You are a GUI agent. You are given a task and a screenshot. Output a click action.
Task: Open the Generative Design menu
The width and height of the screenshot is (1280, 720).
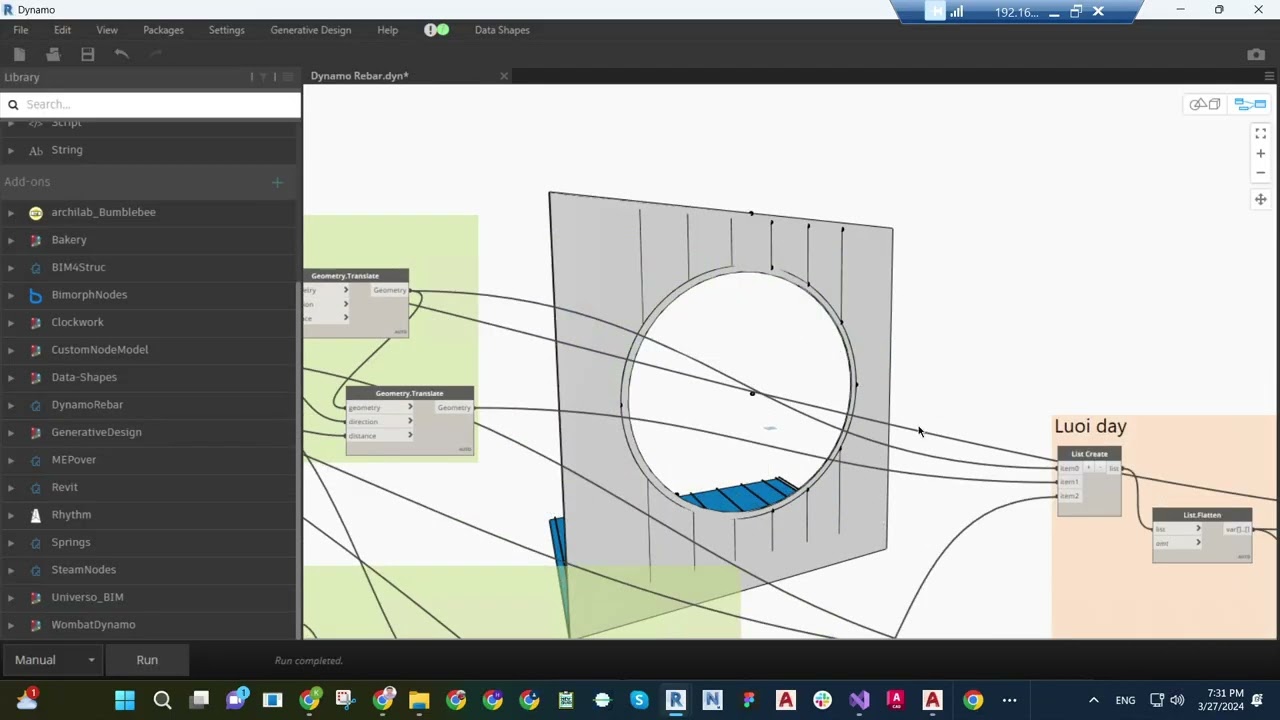(310, 30)
